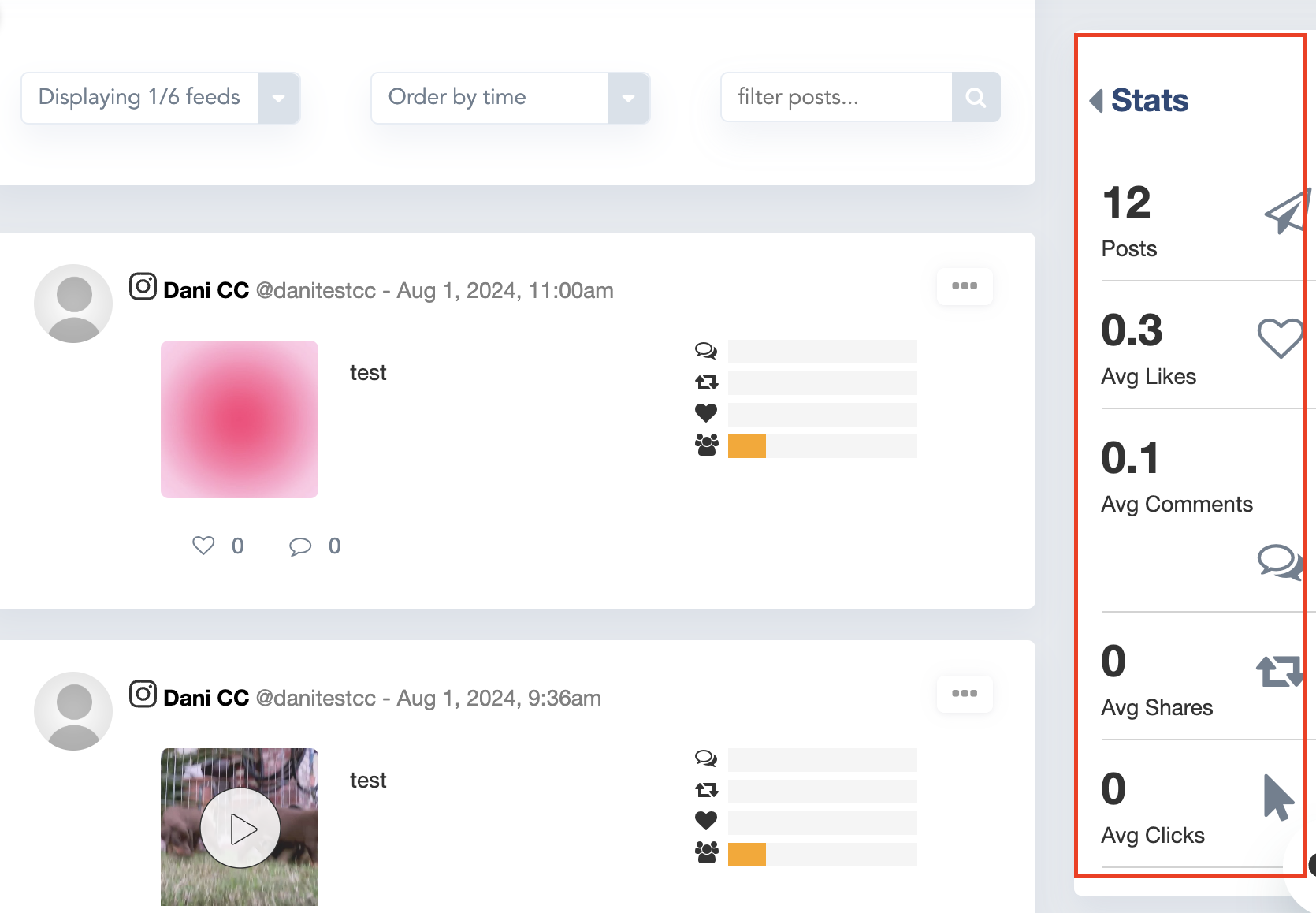
Task: Open the pink image thumbnail
Action: coord(240,419)
